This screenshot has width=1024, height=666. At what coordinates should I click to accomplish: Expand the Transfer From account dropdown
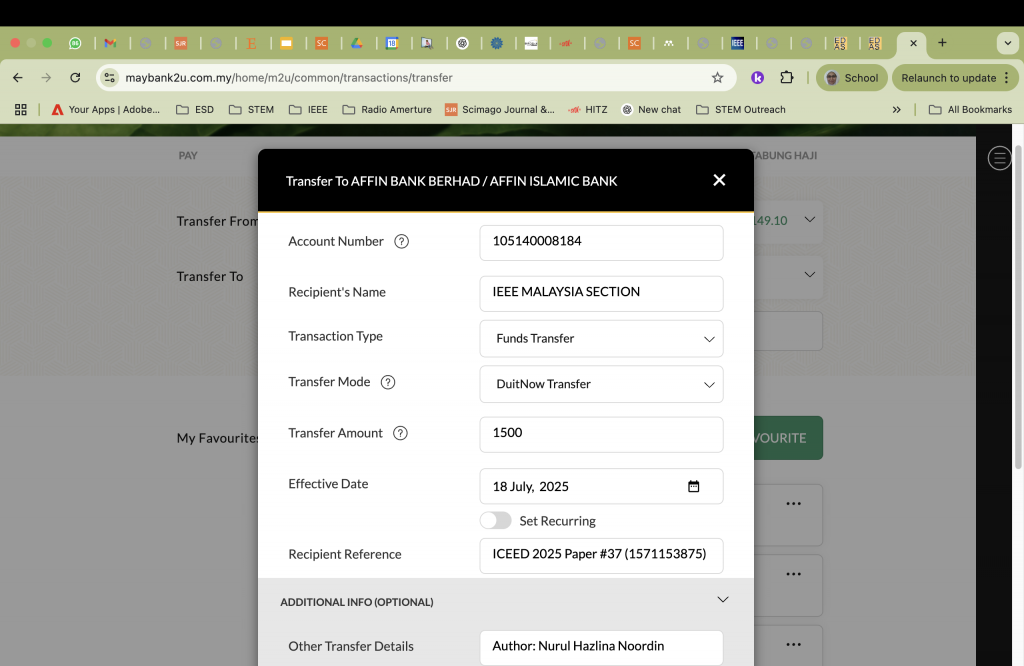(x=810, y=220)
